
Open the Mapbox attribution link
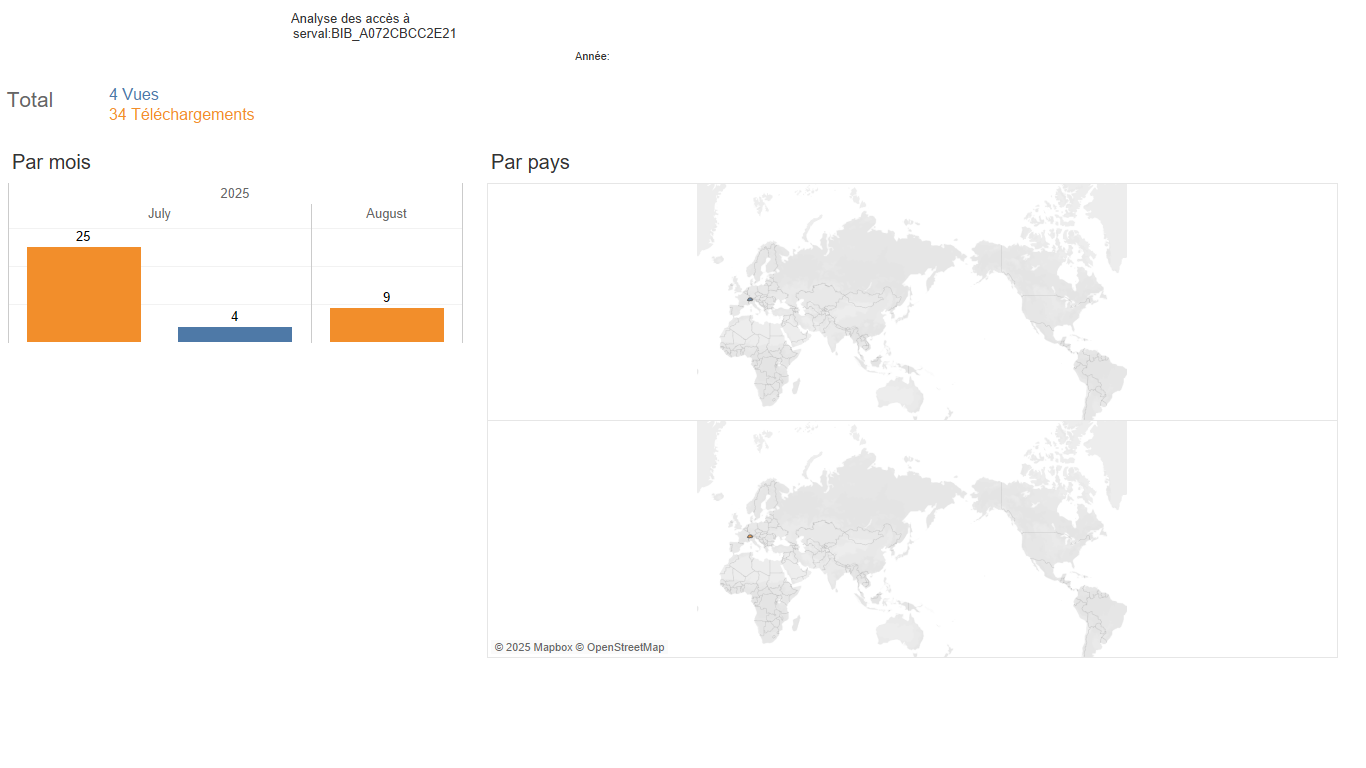(x=533, y=648)
